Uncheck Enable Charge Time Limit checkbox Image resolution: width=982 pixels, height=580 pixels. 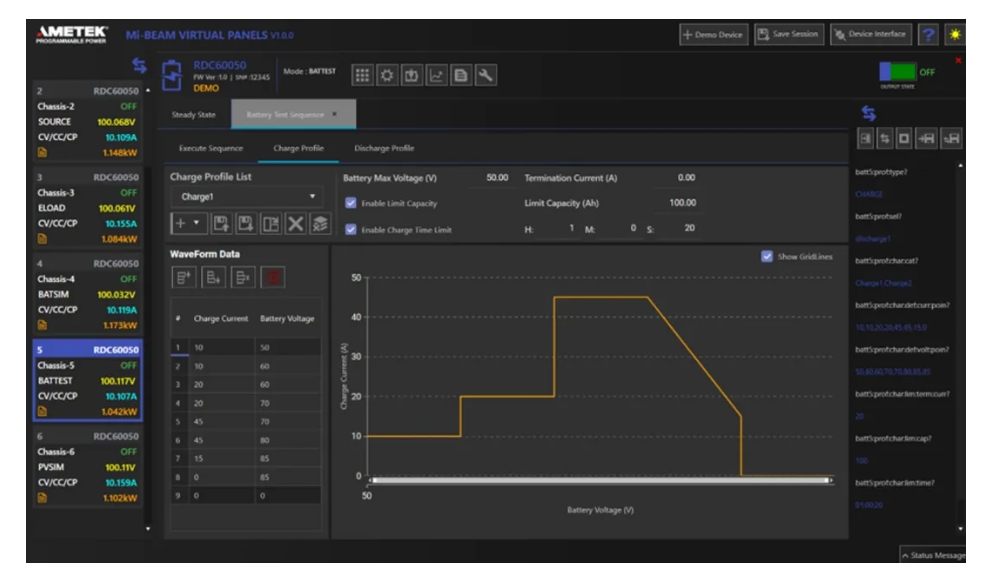tap(350, 230)
